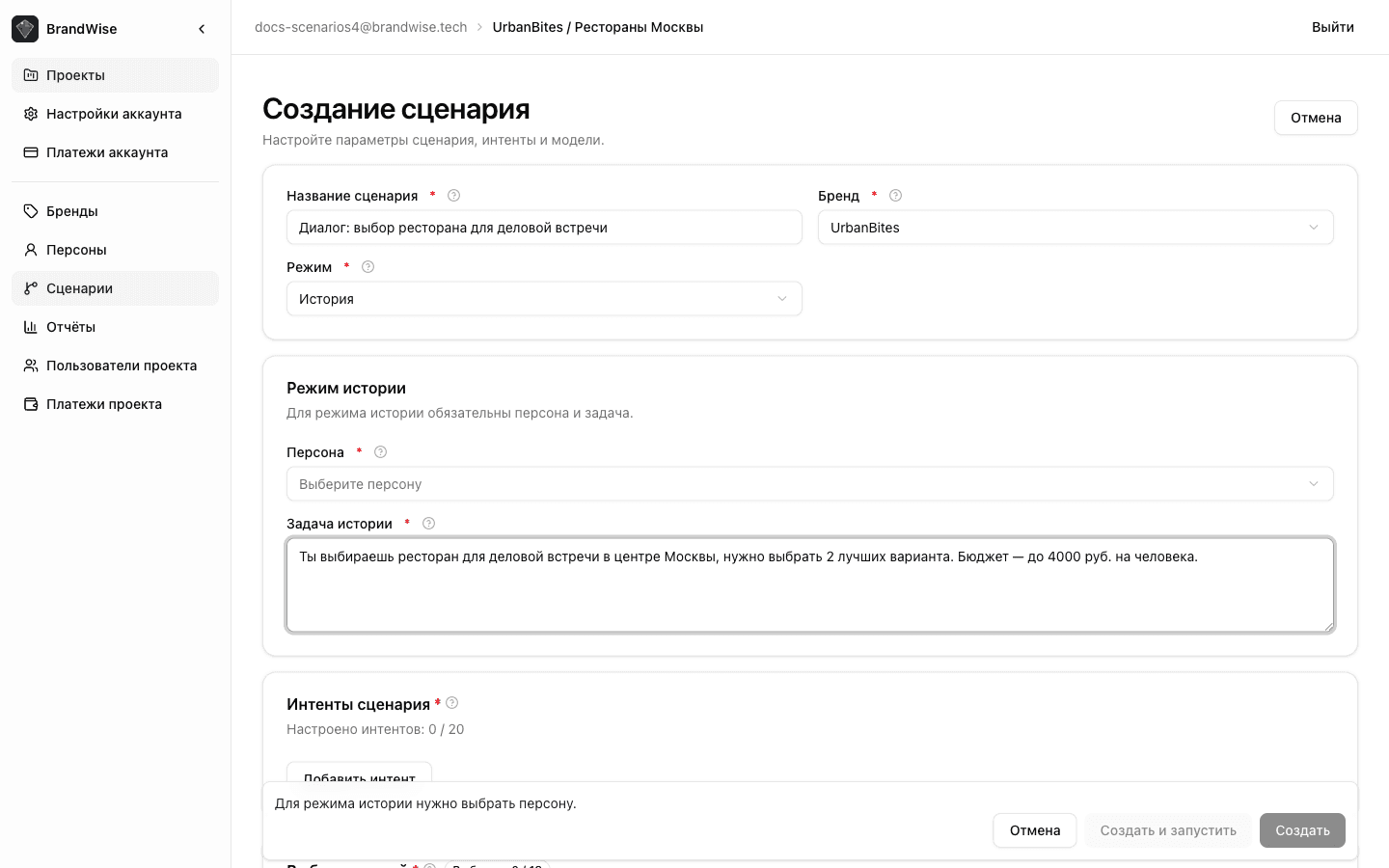
Task: Select the Проекты sidebar icon
Action: point(30,74)
